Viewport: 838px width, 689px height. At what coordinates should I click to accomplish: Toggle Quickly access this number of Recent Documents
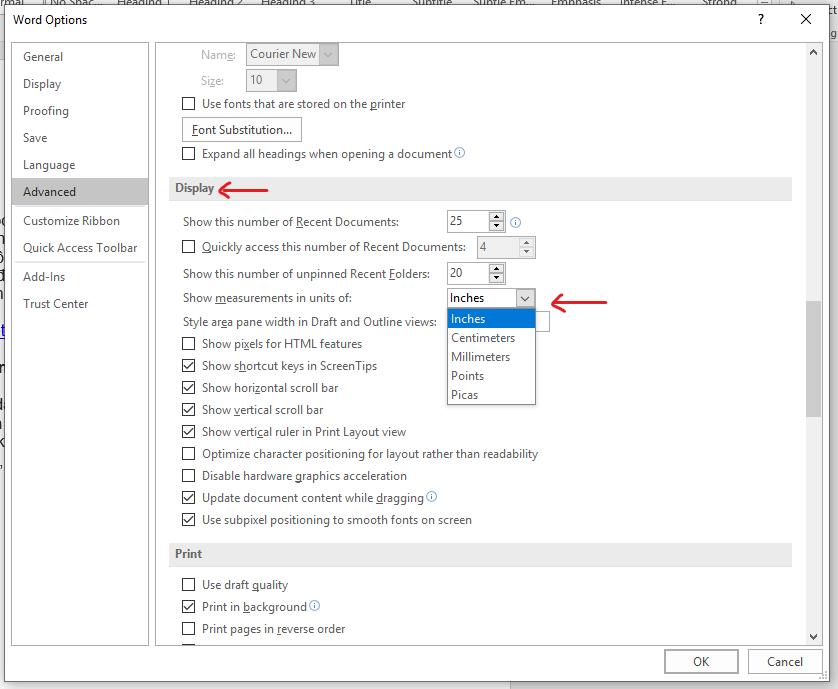tap(187, 247)
